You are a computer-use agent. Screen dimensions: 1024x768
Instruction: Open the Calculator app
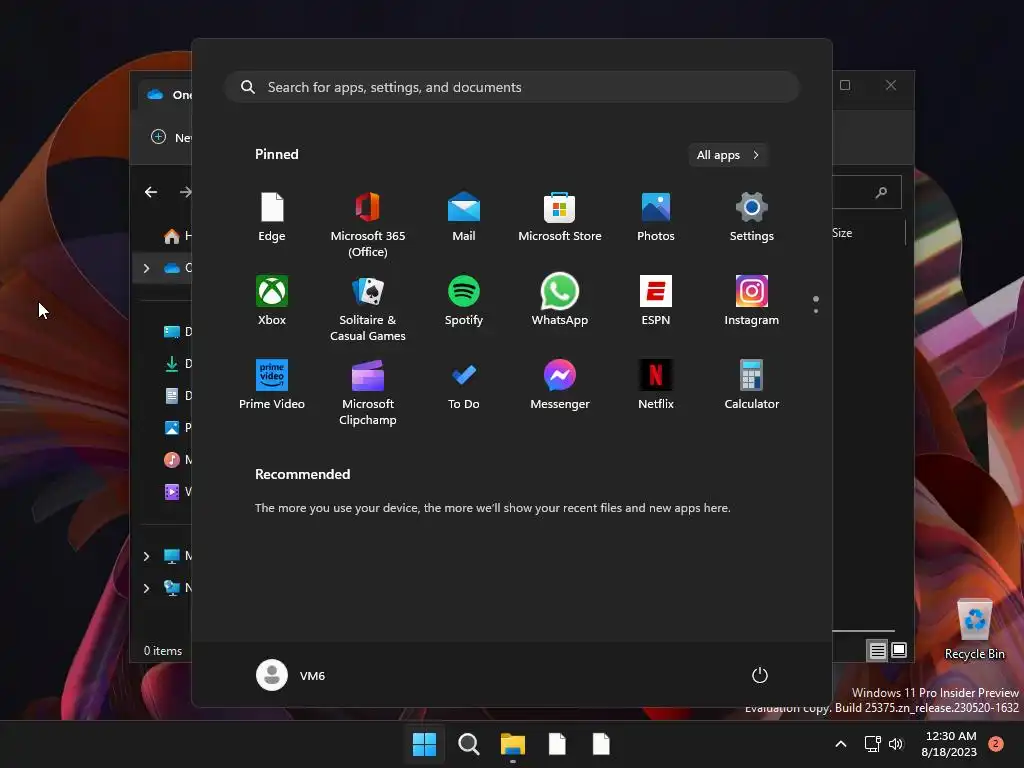(752, 385)
